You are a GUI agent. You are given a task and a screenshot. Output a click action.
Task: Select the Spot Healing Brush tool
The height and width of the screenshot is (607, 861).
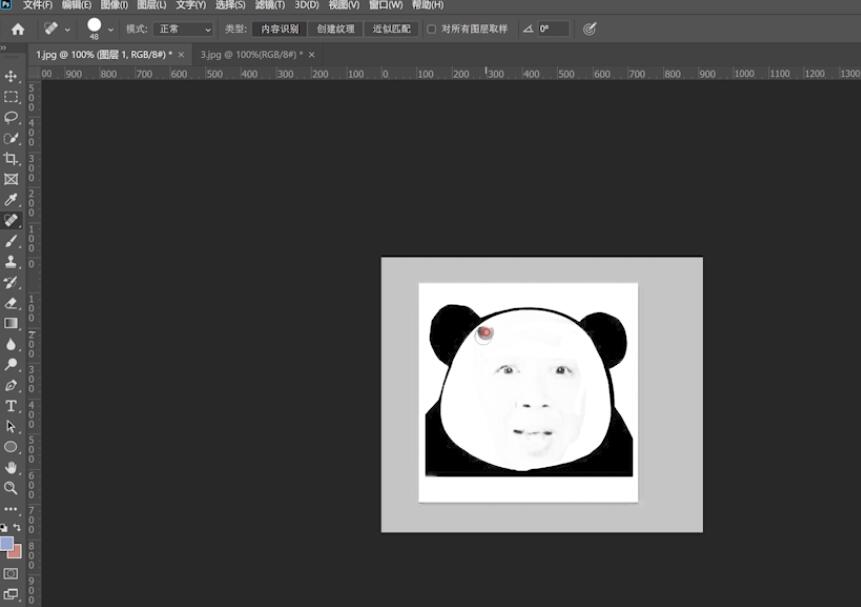[x=10, y=220]
